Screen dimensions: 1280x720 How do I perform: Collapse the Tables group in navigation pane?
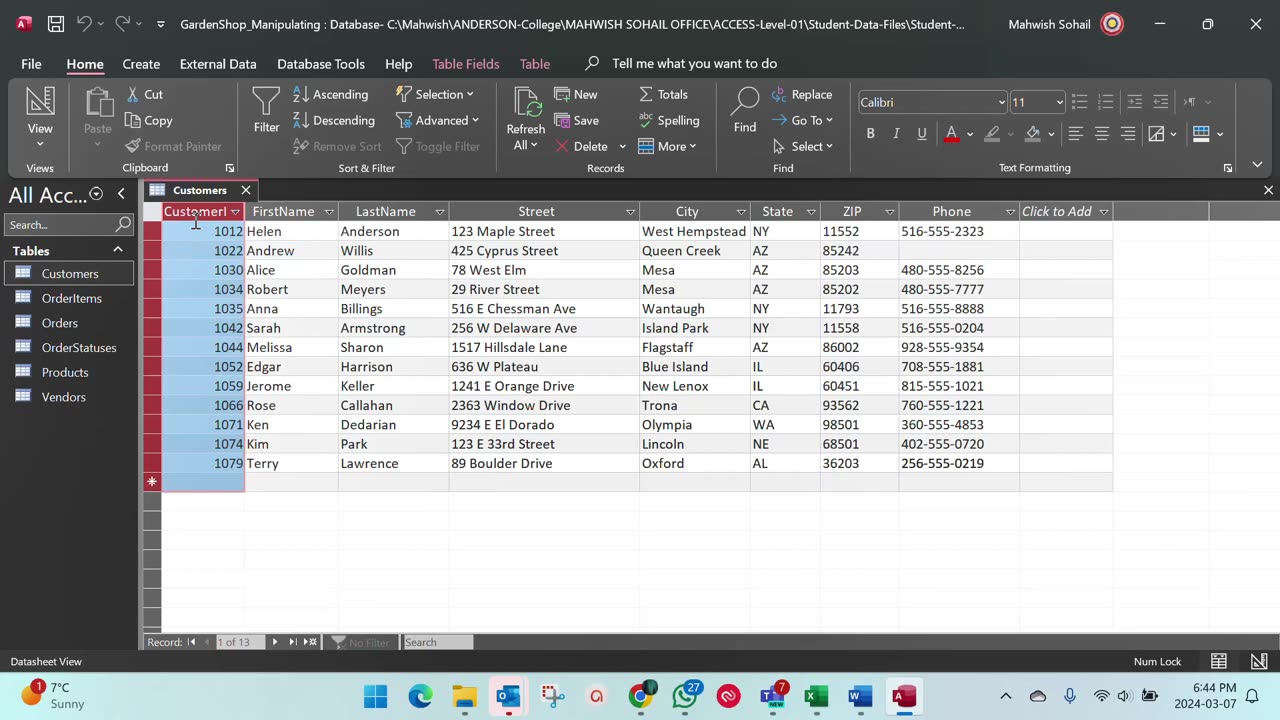(117, 250)
